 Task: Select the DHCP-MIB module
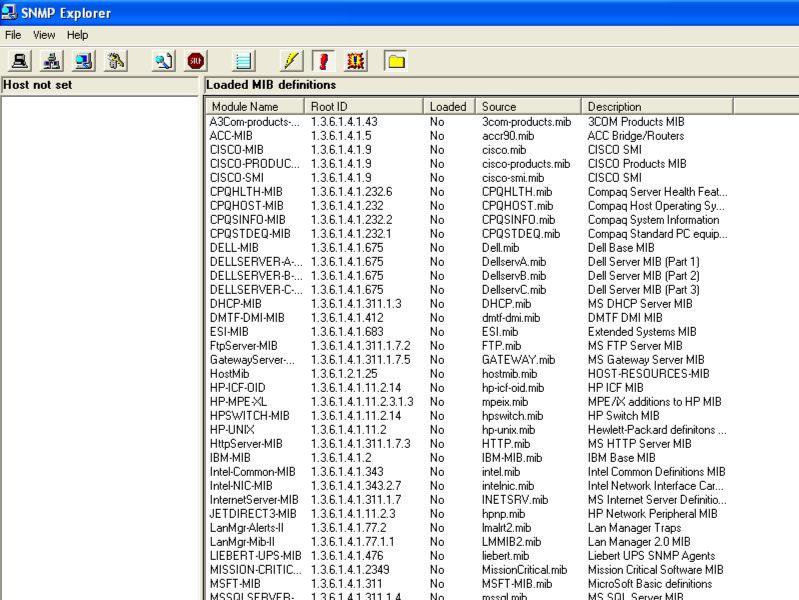[x=235, y=304]
